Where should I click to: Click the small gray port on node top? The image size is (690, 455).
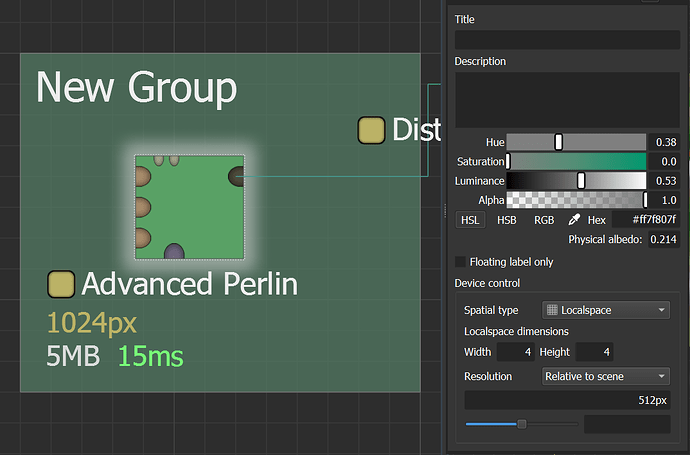point(159,159)
